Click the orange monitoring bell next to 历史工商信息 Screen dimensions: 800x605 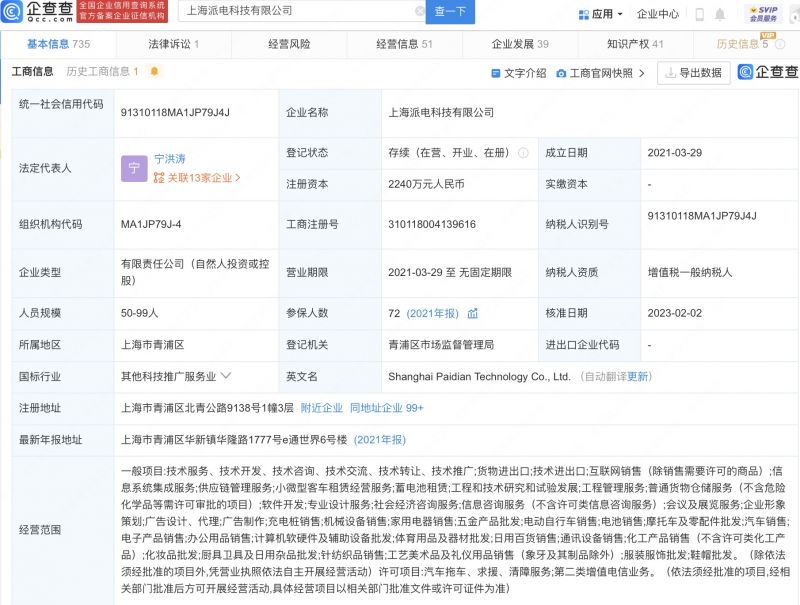[x=154, y=71]
